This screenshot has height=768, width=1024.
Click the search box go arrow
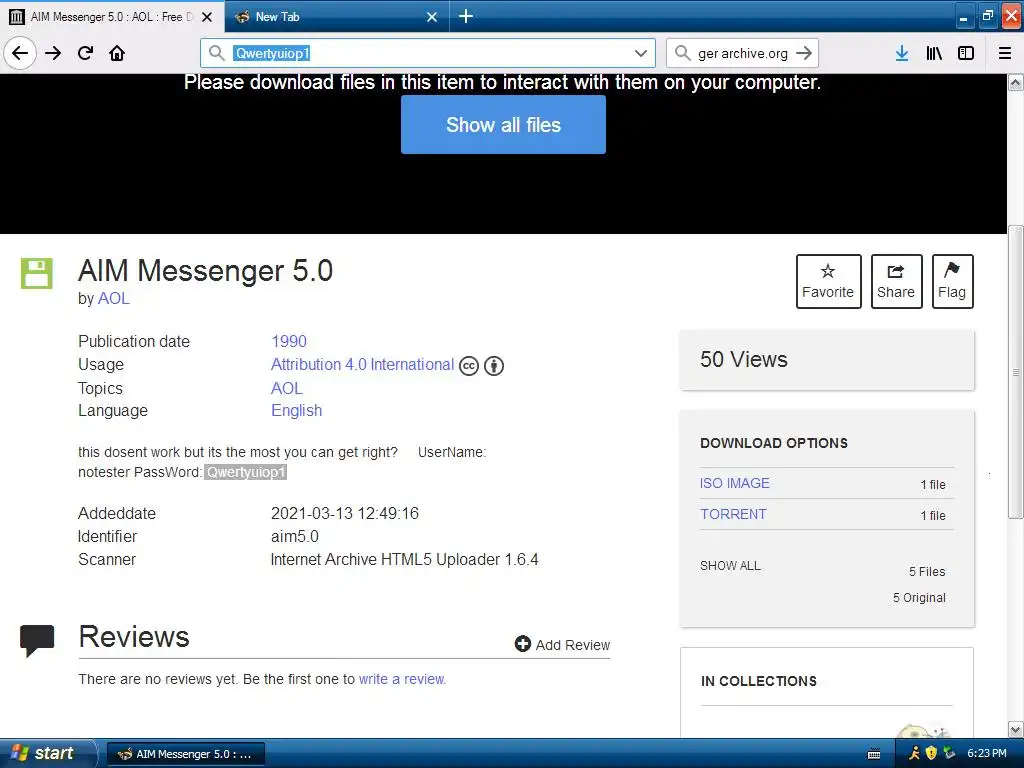pyautogui.click(x=804, y=53)
